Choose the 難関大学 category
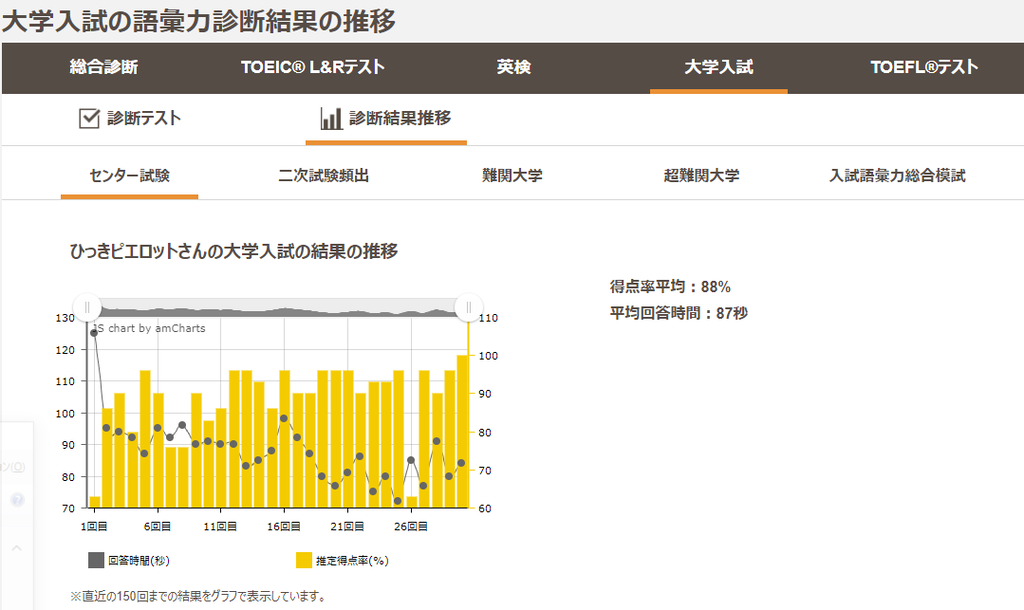 pos(512,176)
